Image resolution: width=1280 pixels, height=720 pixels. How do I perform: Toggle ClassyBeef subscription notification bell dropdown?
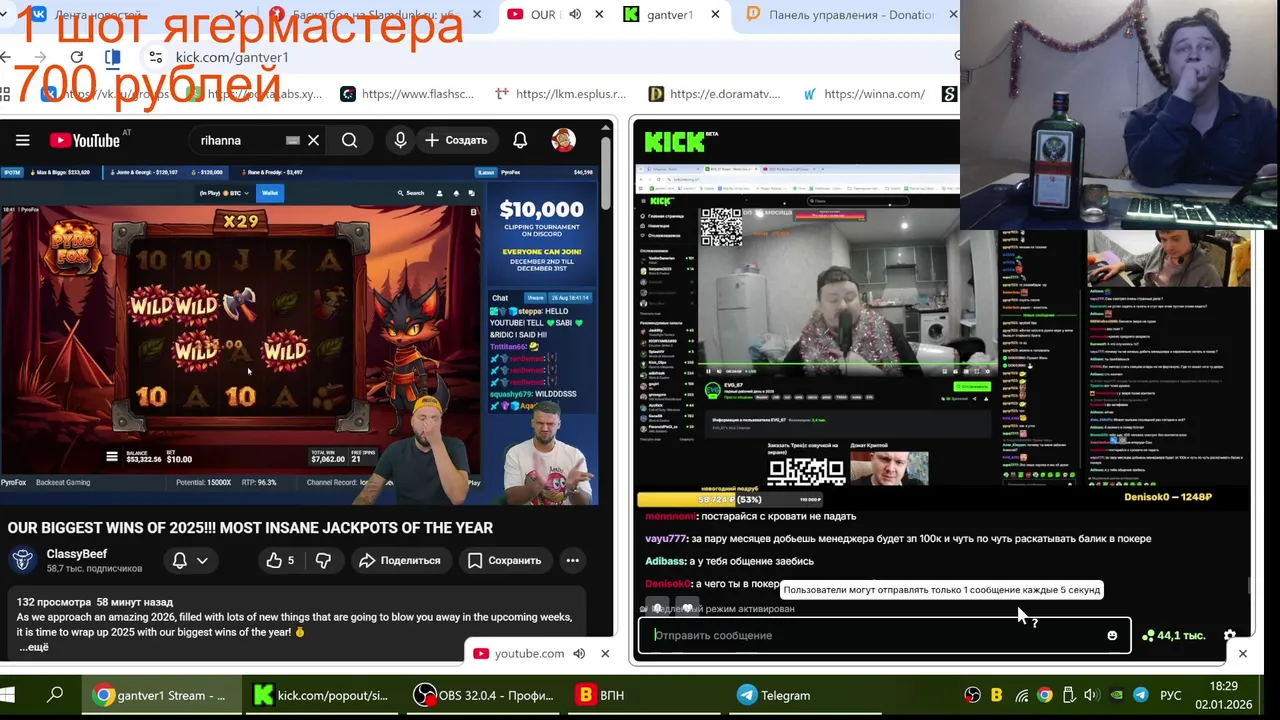coord(190,561)
